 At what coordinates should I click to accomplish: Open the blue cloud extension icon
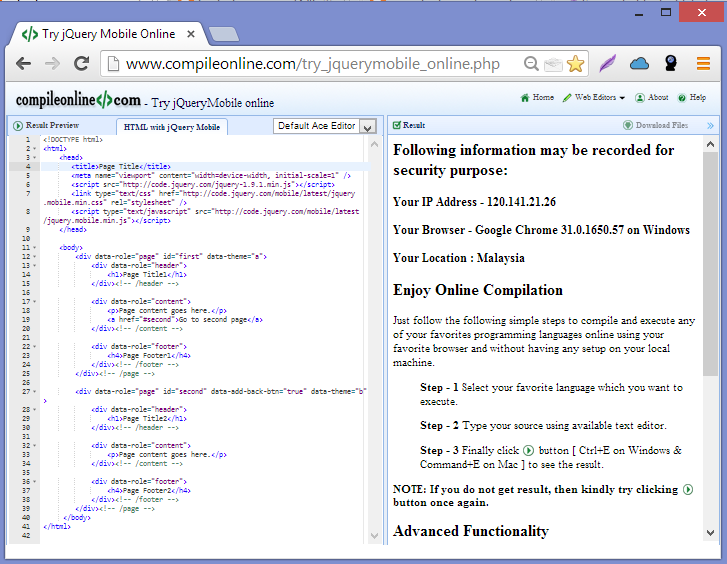click(x=639, y=64)
